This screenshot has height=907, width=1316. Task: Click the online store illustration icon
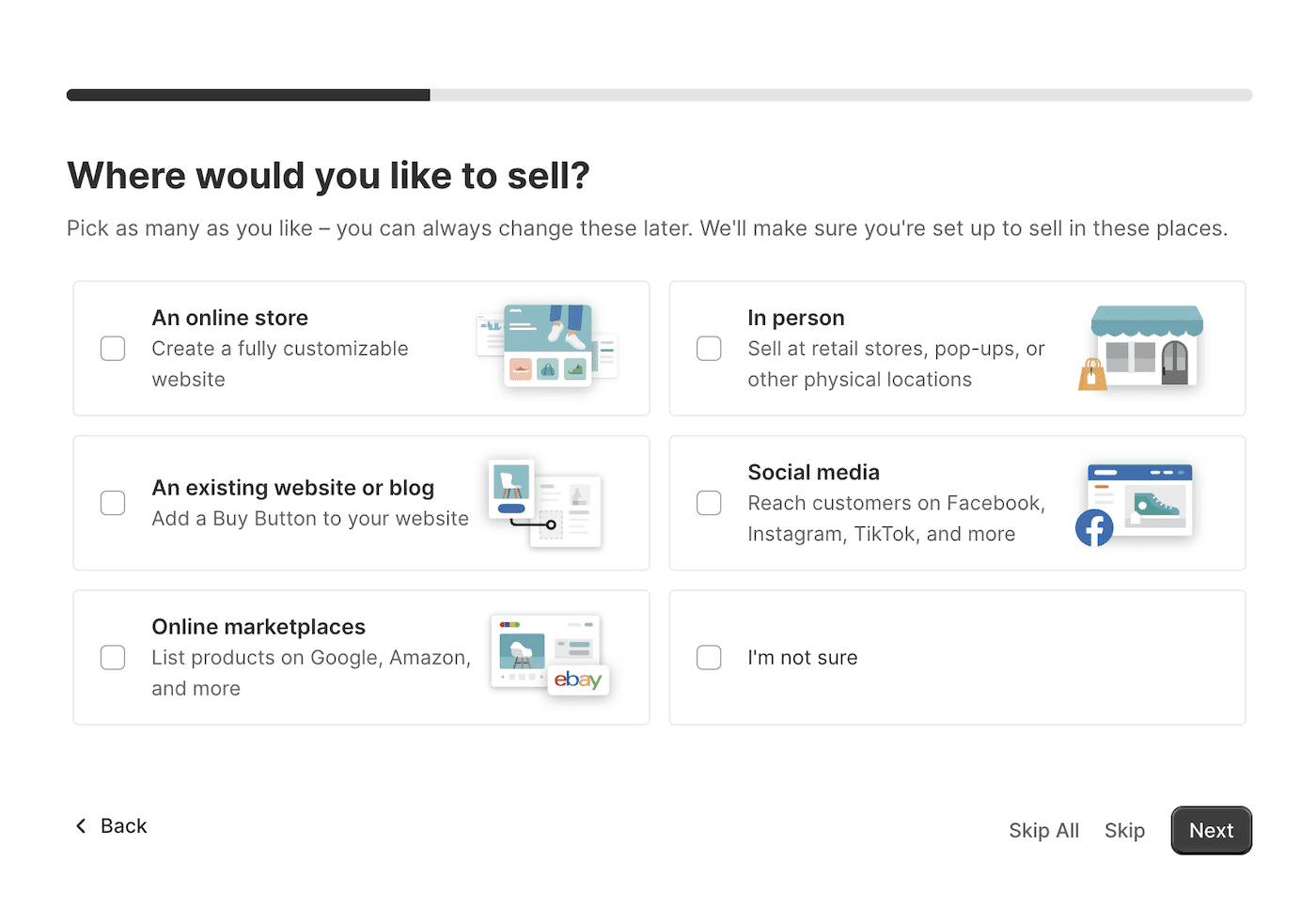click(547, 346)
